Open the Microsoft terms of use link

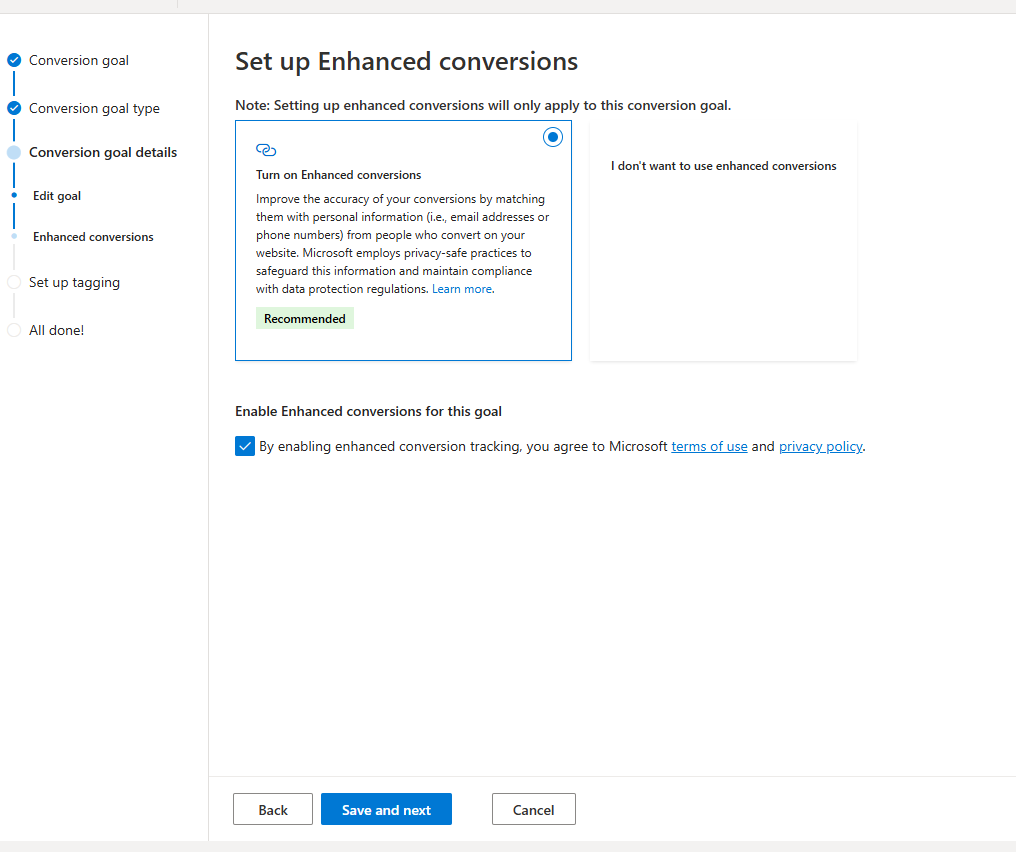click(x=709, y=447)
